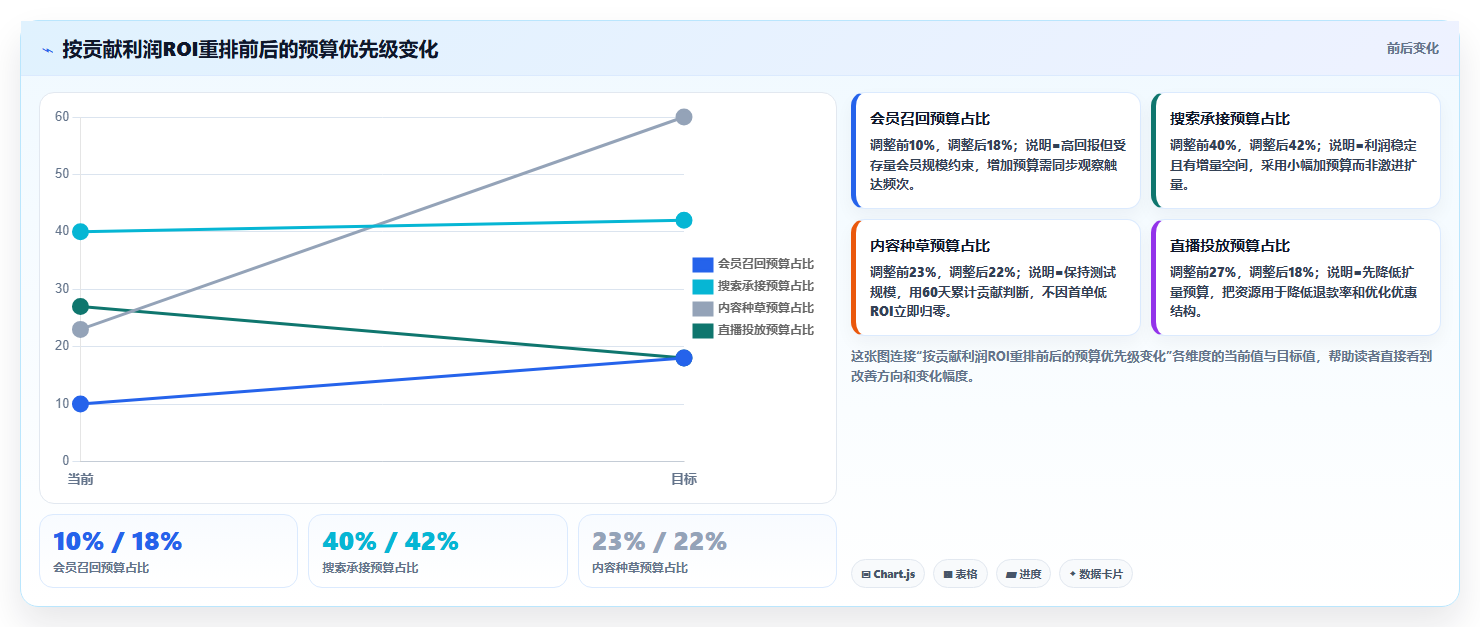Click the 直播投放预算占比 description card title
This screenshot has width=1480, height=627.
[x=1230, y=246]
